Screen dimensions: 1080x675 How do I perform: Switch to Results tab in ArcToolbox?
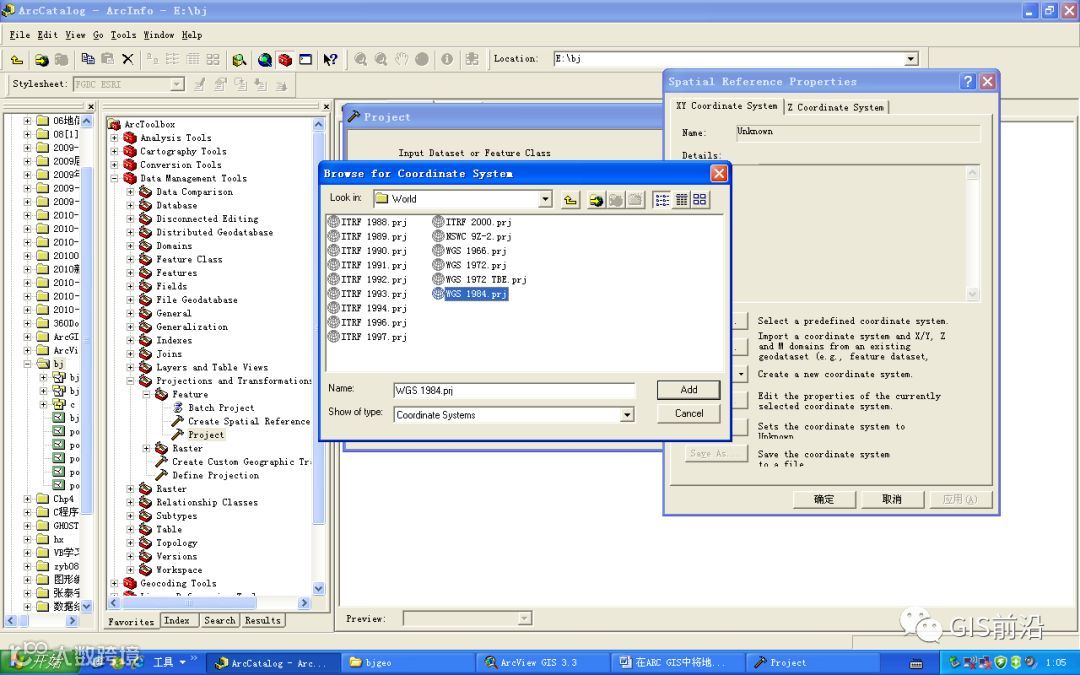[x=262, y=621]
